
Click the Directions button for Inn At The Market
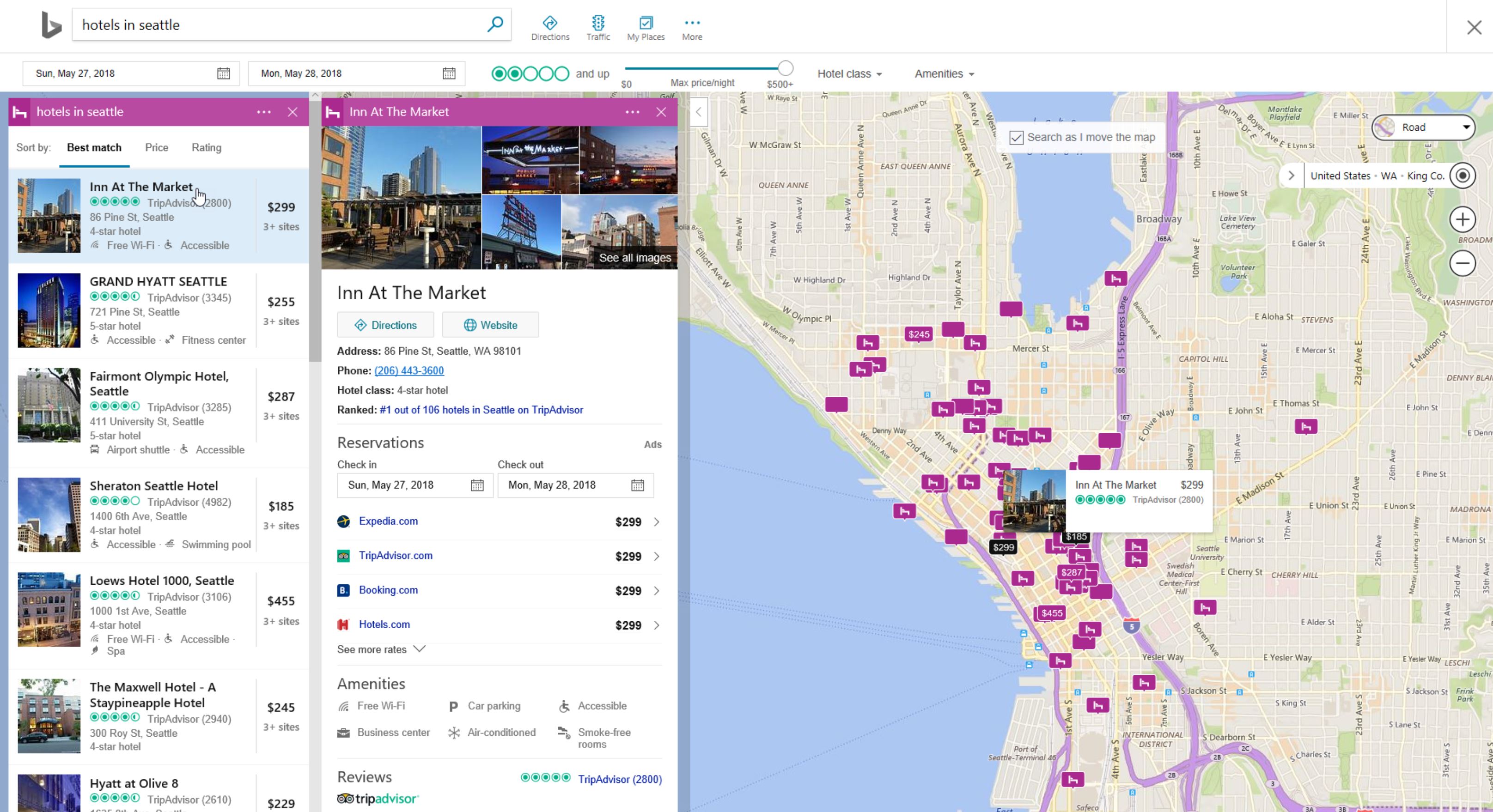click(x=385, y=325)
